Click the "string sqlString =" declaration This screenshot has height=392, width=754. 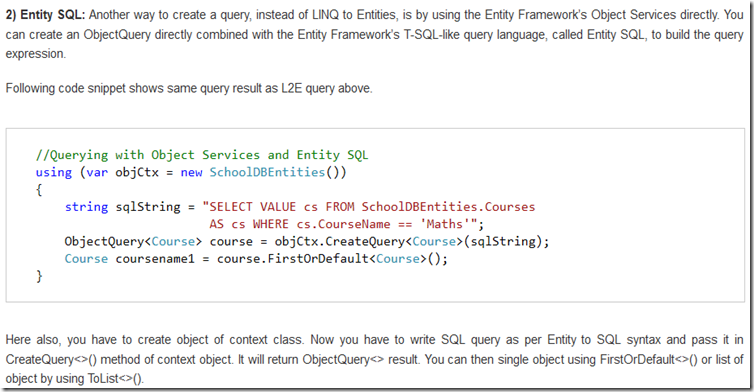[x=130, y=207]
